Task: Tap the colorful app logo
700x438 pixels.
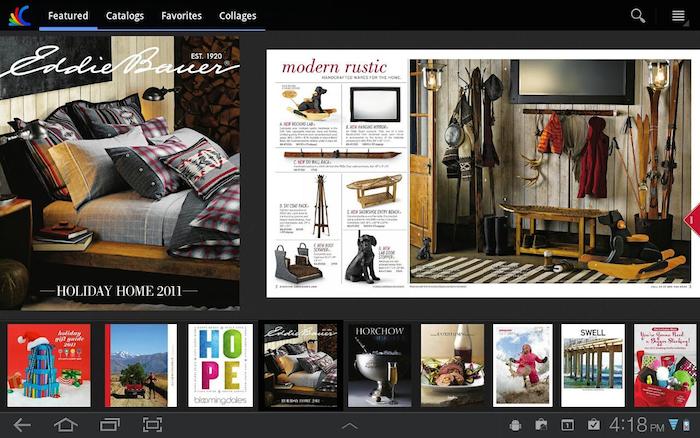Action: [19, 15]
